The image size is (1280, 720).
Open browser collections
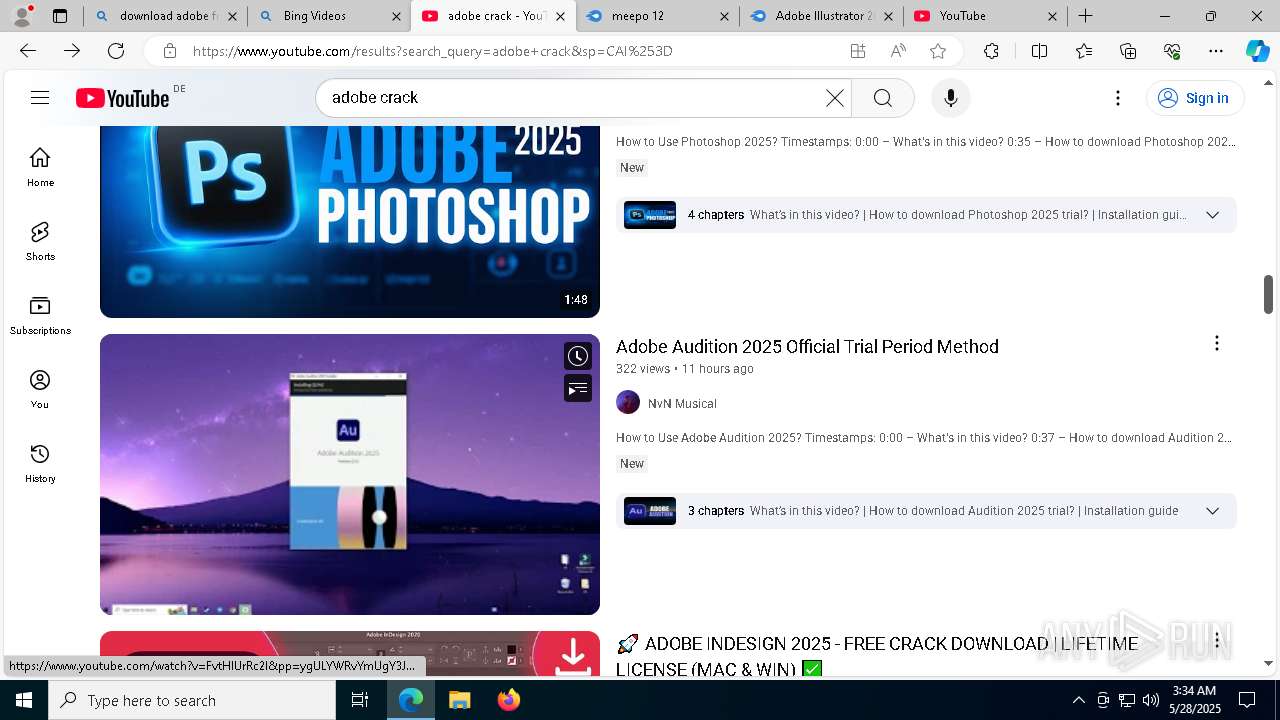[1128, 51]
